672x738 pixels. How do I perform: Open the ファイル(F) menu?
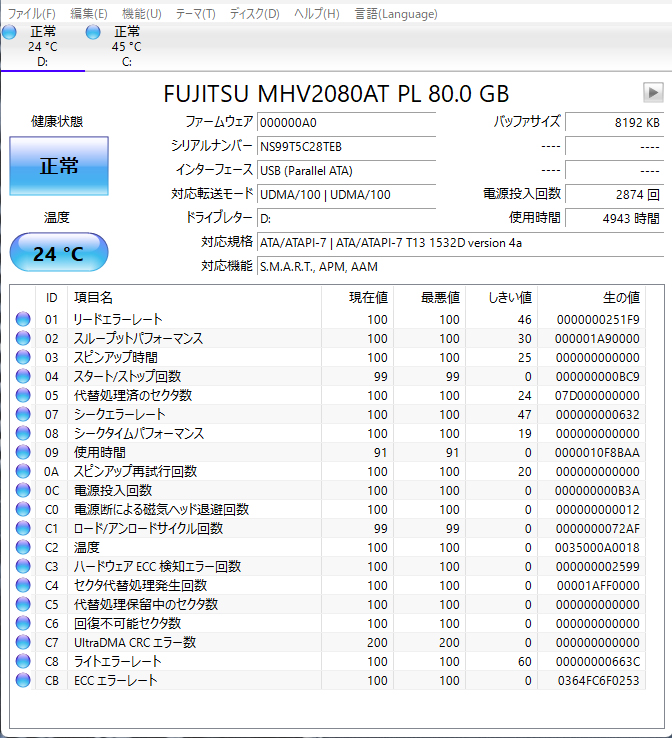tap(32, 13)
